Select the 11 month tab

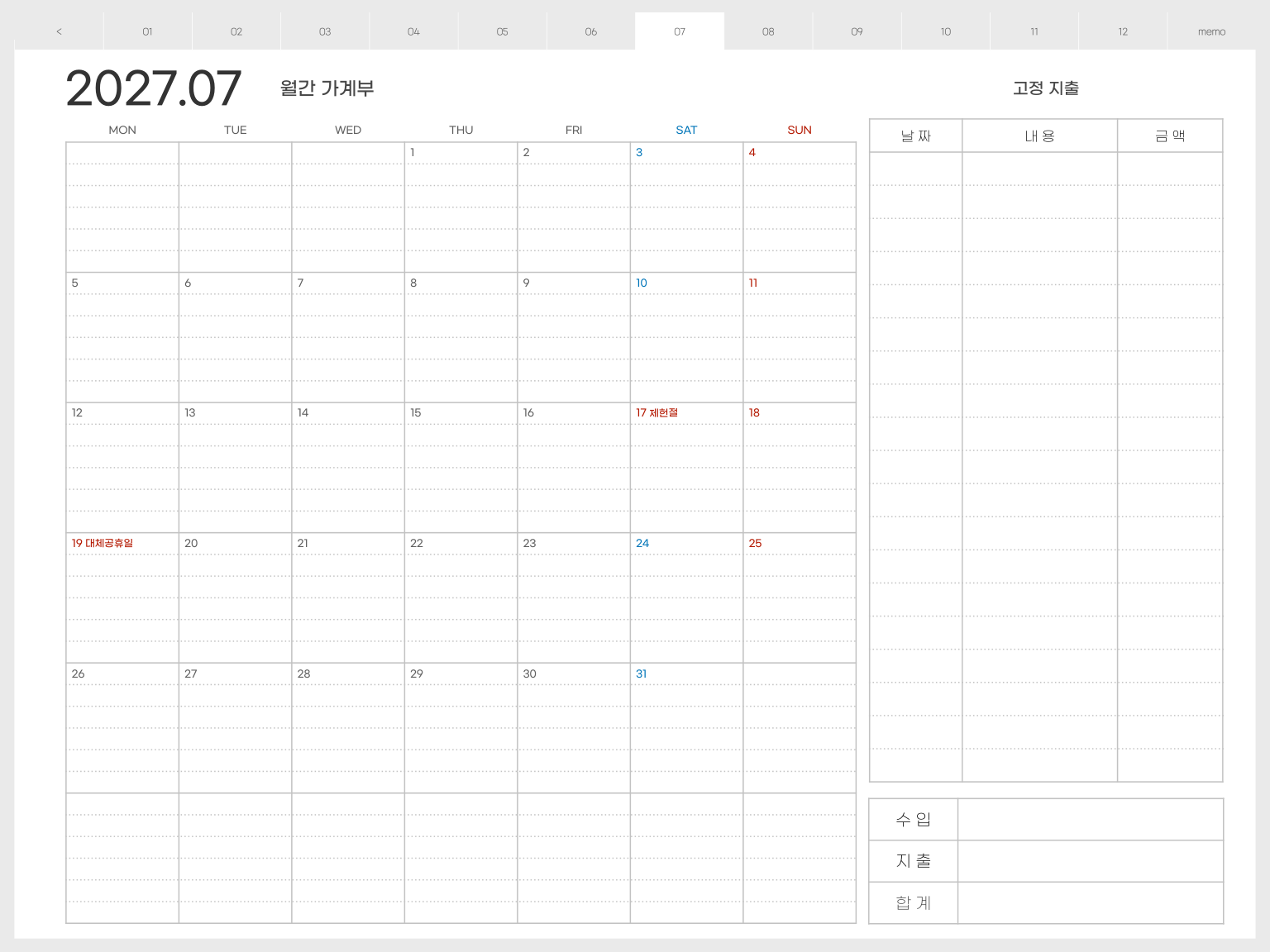(1034, 31)
